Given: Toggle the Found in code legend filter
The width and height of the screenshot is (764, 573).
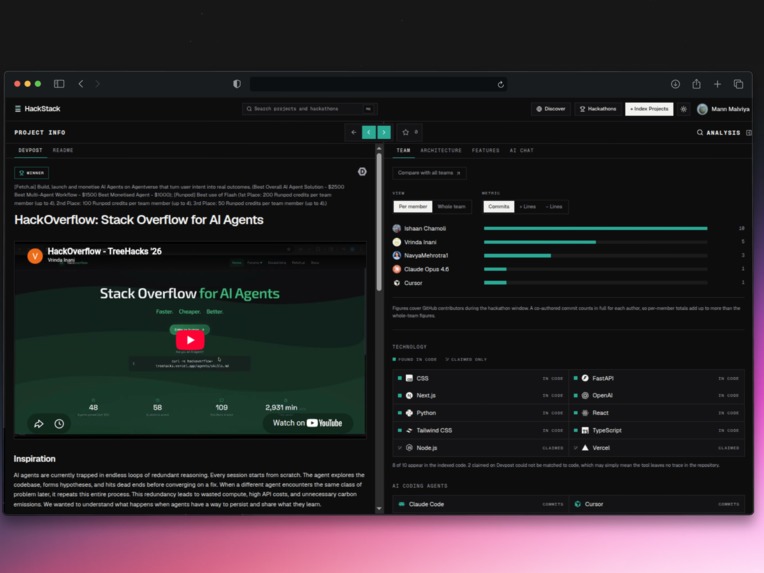Looking at the screenshot, I should tap(415, 360).
